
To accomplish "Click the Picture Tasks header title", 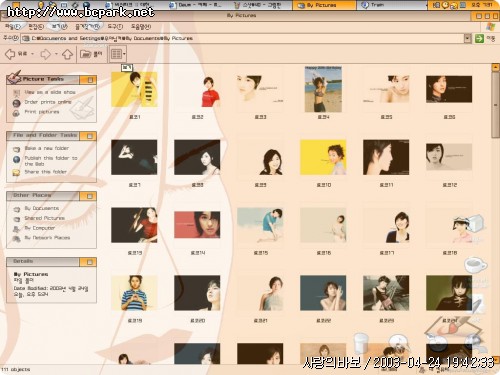I will 43,79.
